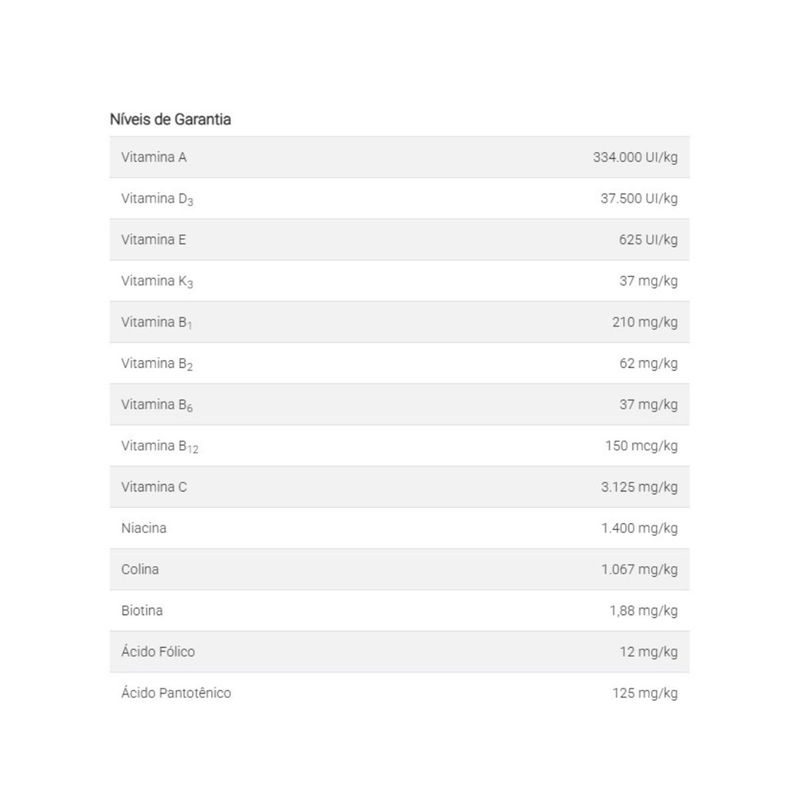Viewport: 800px width, 800px height.
Task: Click the Vitamina C row label
Action: point(154,487)
